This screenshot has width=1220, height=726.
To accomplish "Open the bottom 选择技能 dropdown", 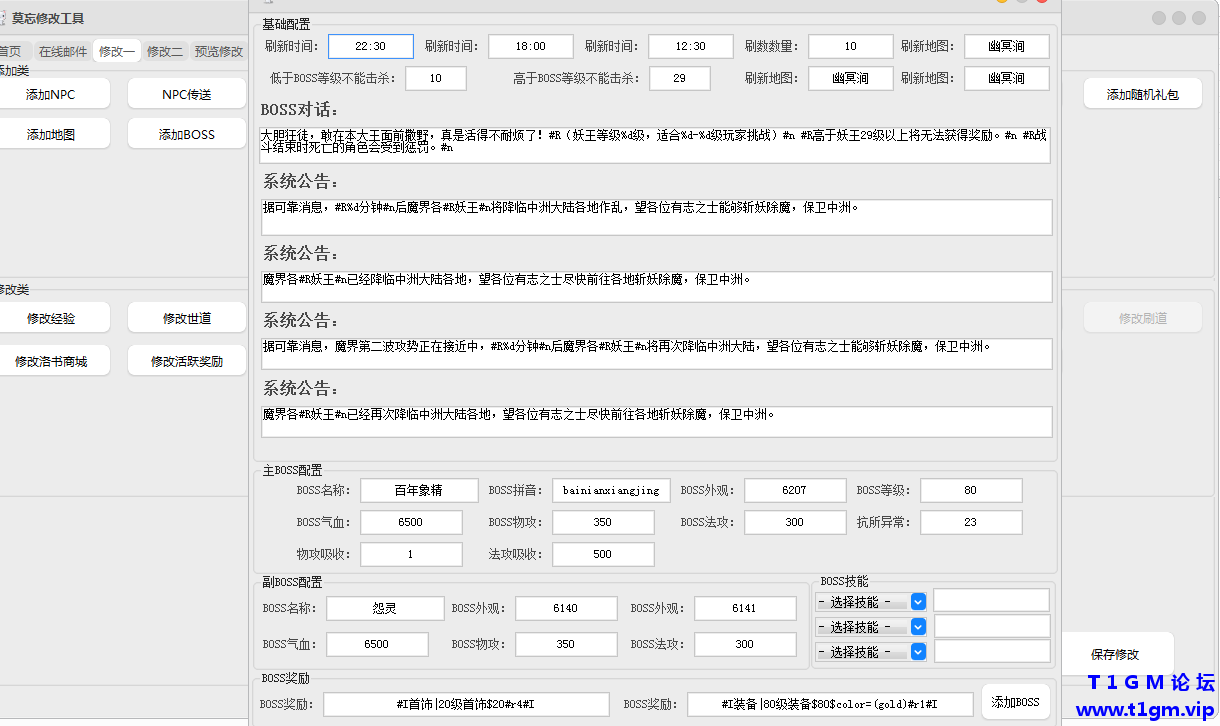I will [x=871, y=651].
